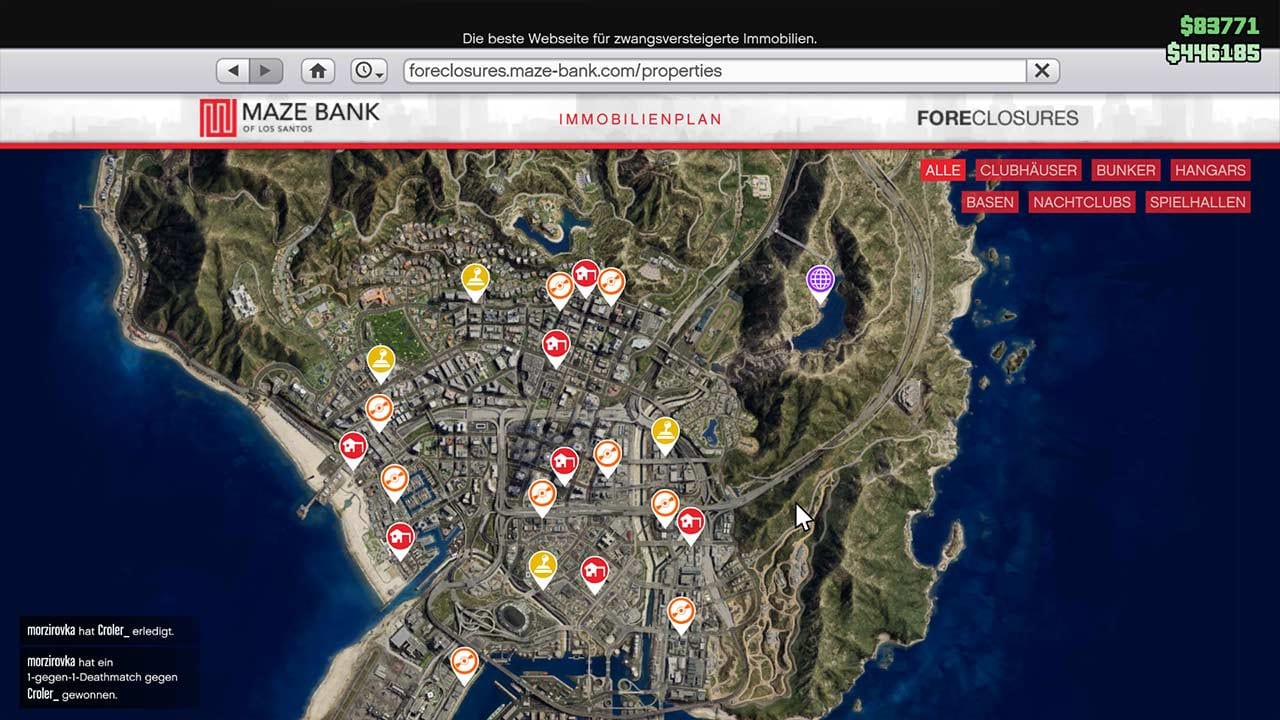1280x720 pixels.
Task: Close the browser with the X button
Action: [1041, 71]
